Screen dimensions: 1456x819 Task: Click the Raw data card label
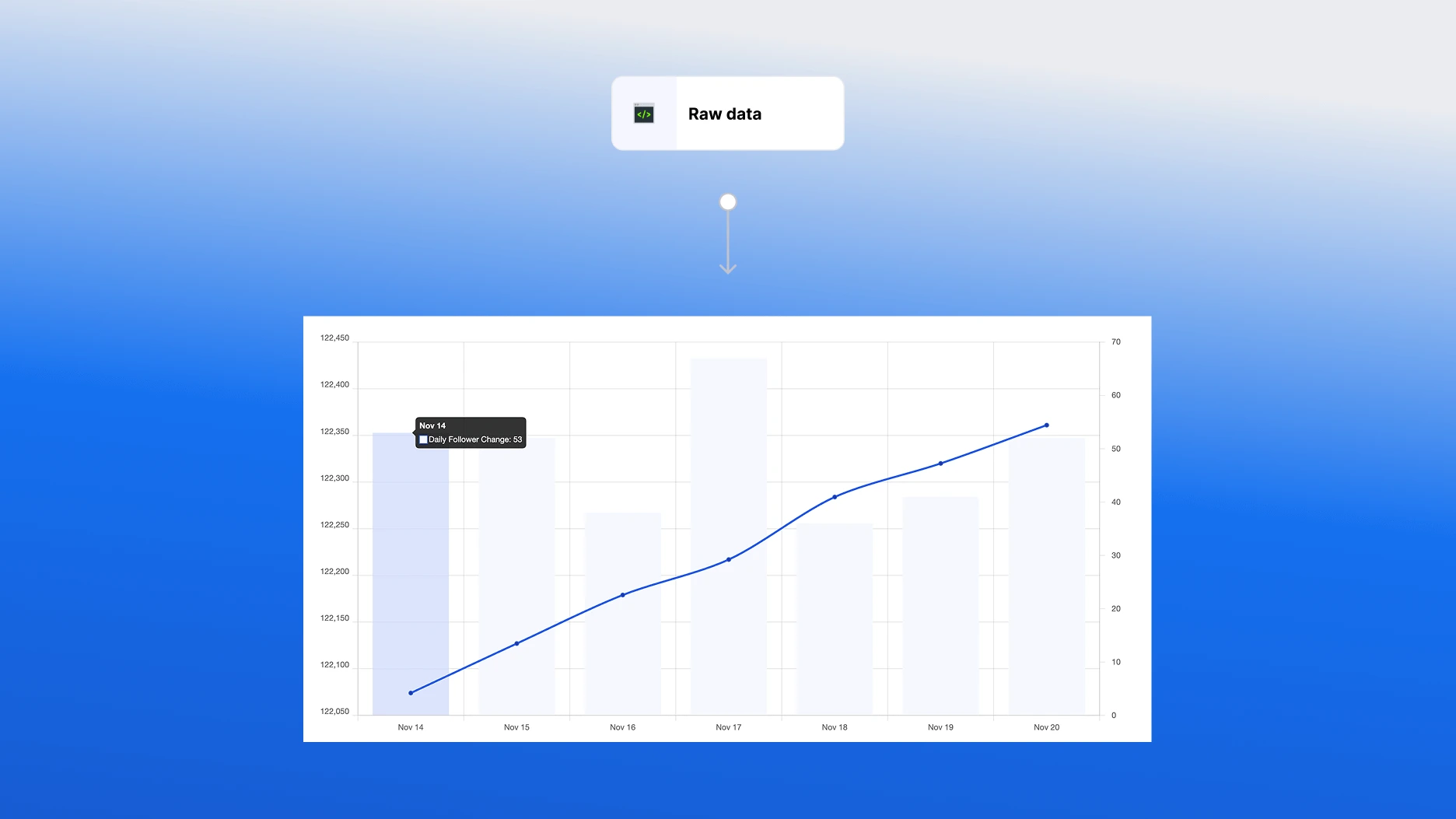[x=724, y=114]
